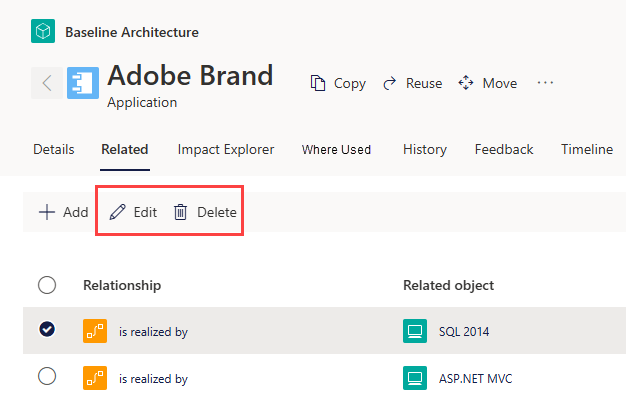626x395 pixels.
Task: Click the orange relationship icon in SQL 2014 row
Action: tap(95, 331)
